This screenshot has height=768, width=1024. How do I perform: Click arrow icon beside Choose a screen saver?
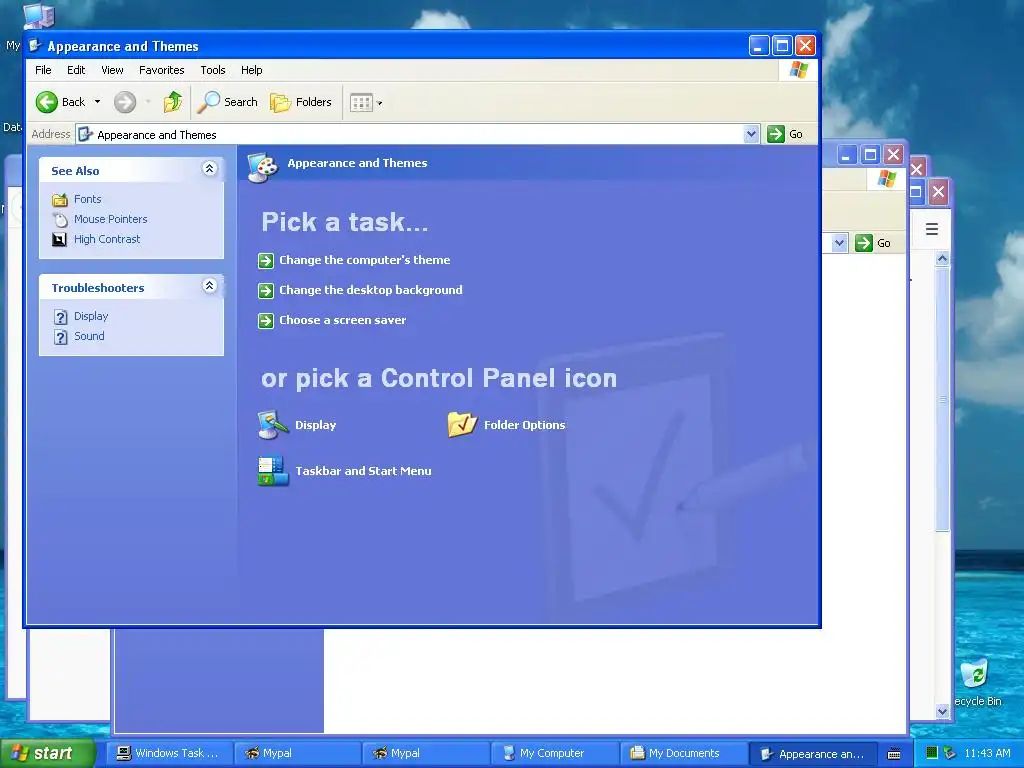266,321
